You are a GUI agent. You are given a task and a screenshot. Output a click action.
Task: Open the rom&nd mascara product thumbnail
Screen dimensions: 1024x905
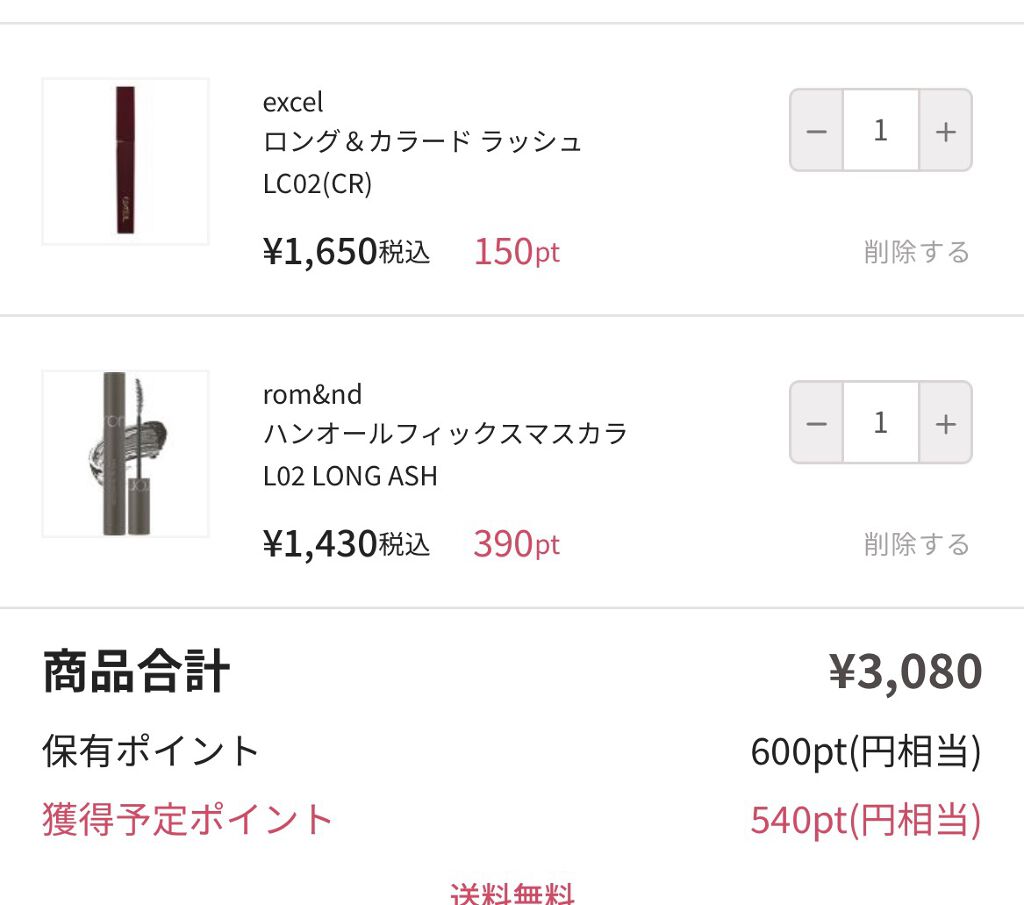(x=125, y=453)
